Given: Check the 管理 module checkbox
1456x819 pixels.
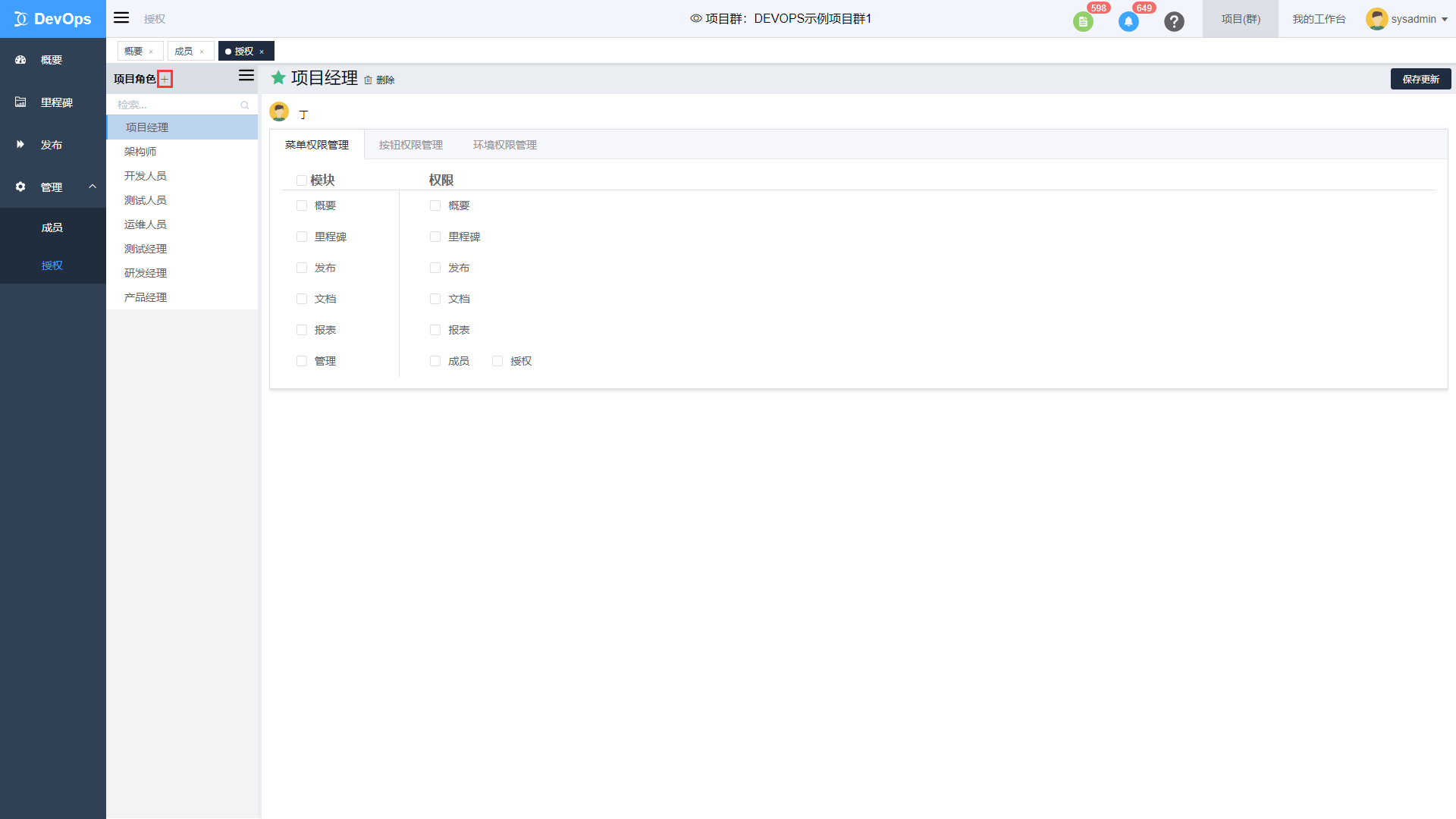Looking at the screenshot, I should [302, 361].
